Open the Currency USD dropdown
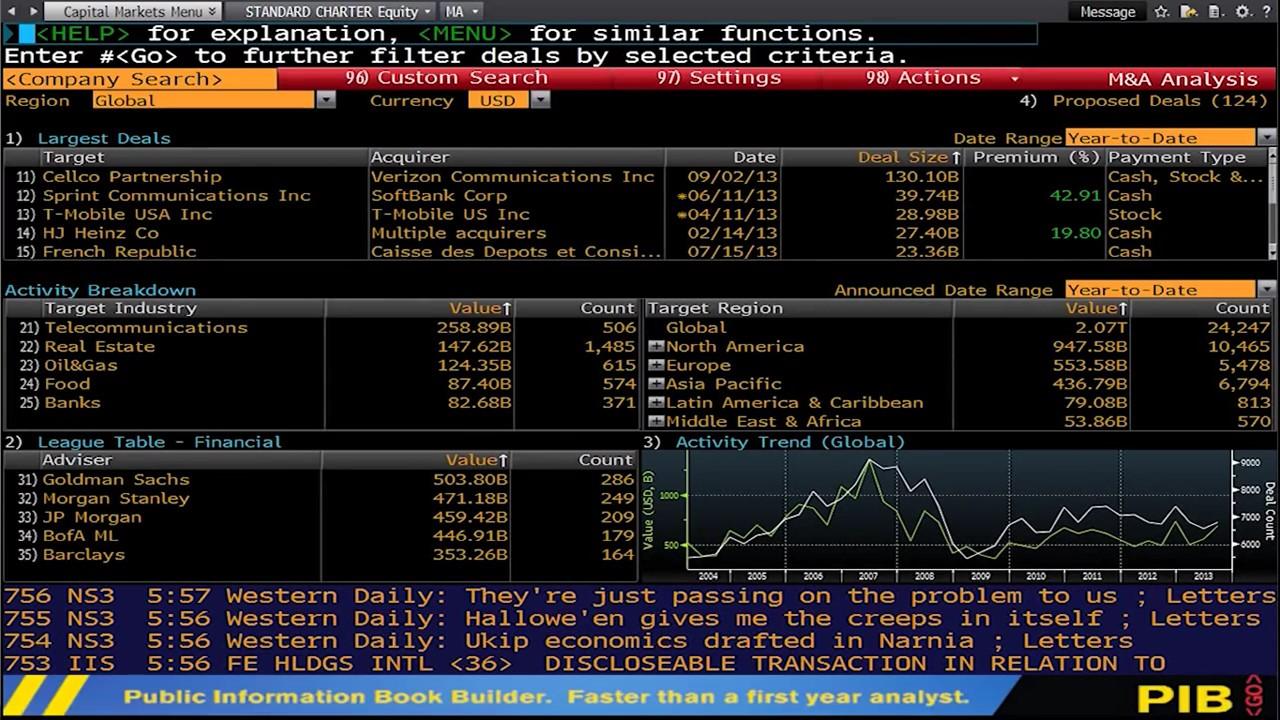 tap(538, 100)
